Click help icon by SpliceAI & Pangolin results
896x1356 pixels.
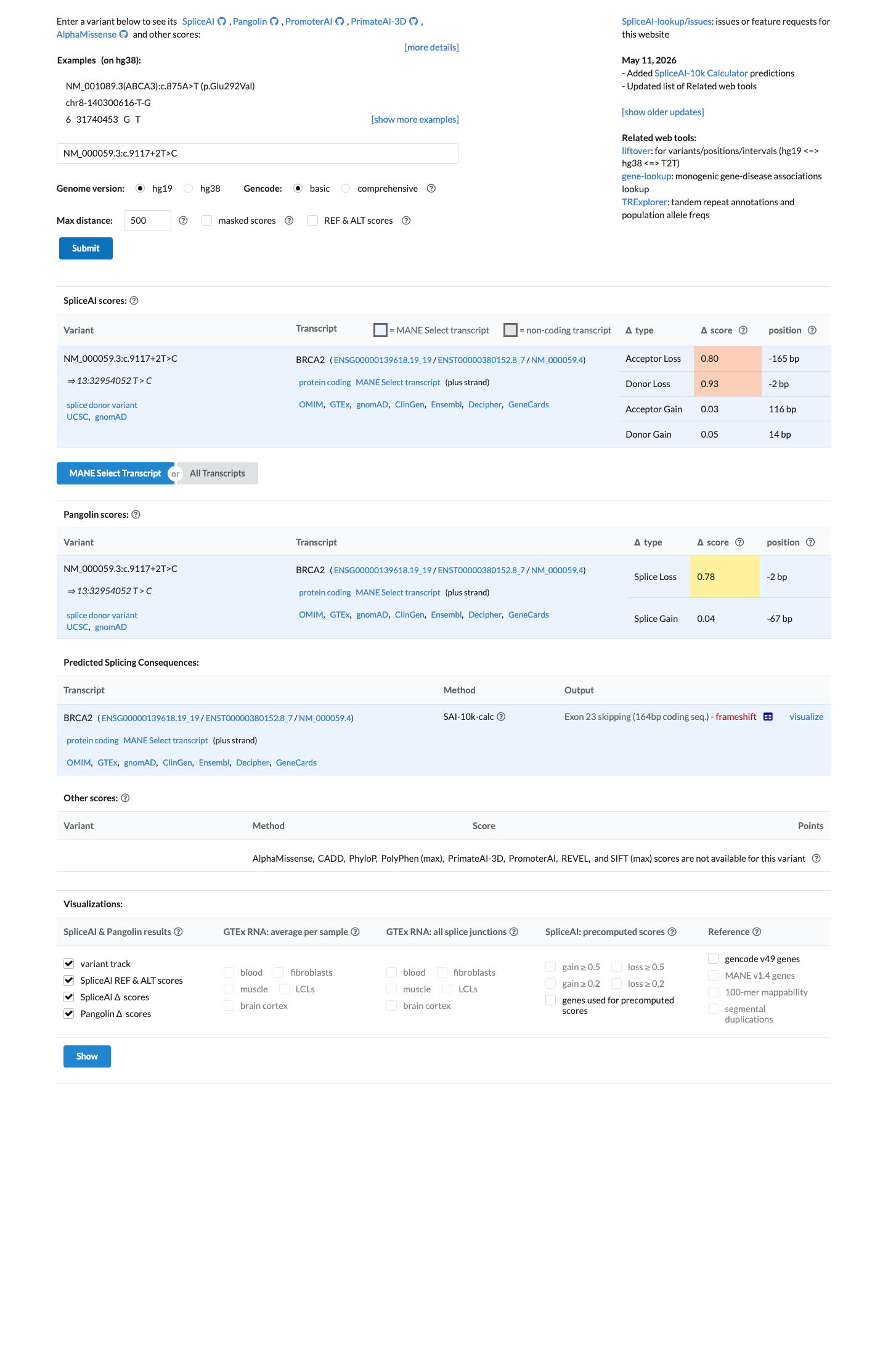[178, 932]
